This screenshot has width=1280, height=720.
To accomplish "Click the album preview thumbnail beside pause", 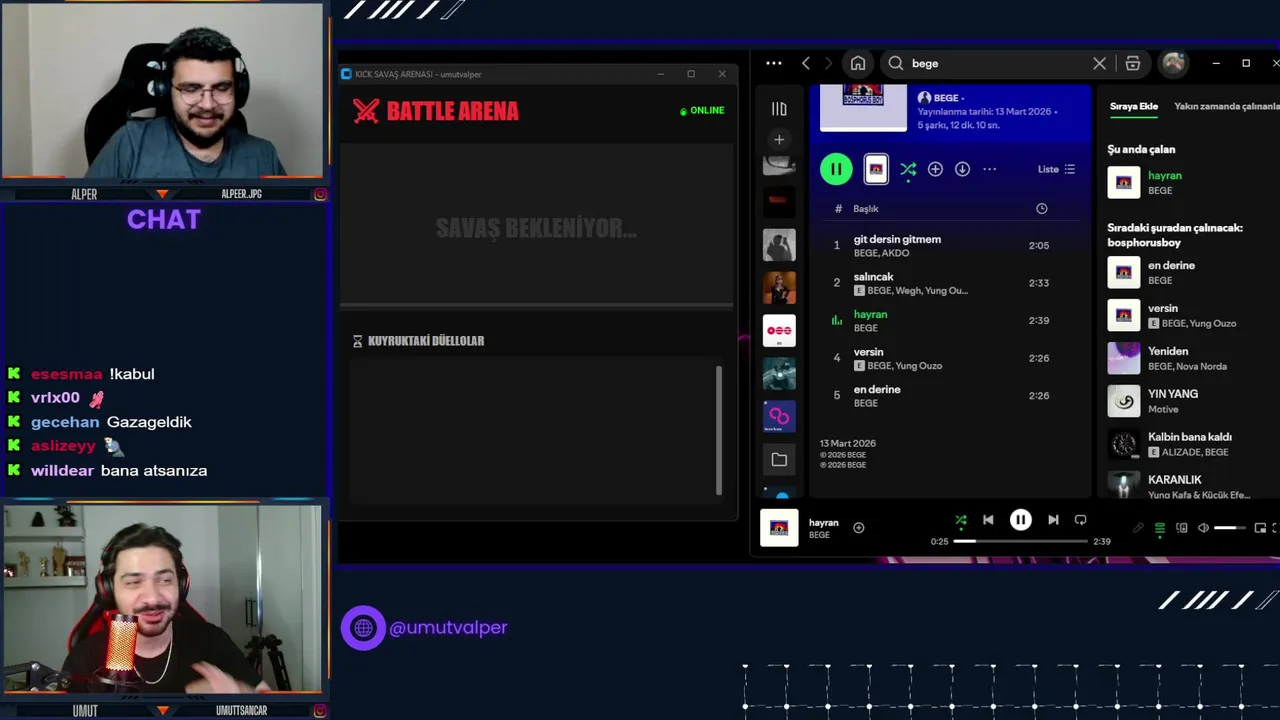I will click(876, 169).
